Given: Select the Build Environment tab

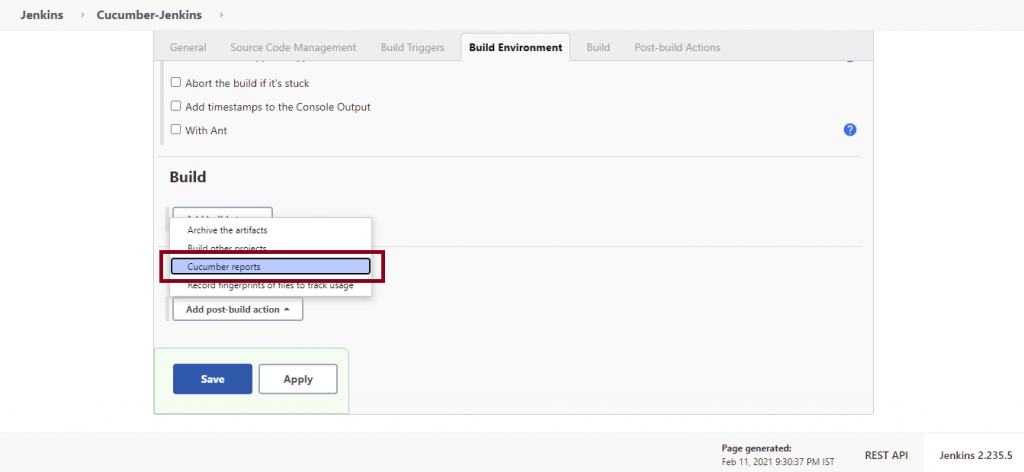Looking at the screenshot, I should pyautogui.click(x=515, y=47).
